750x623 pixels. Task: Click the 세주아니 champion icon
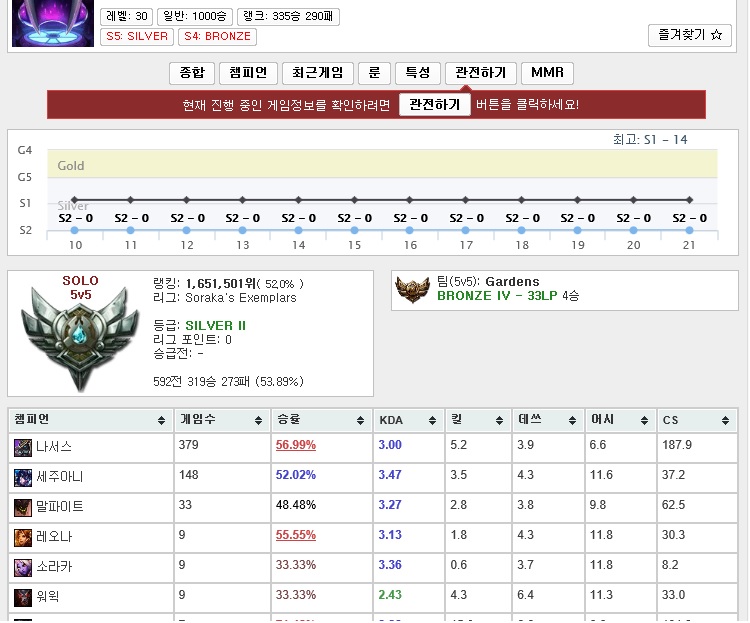click(x=22, y=478)
